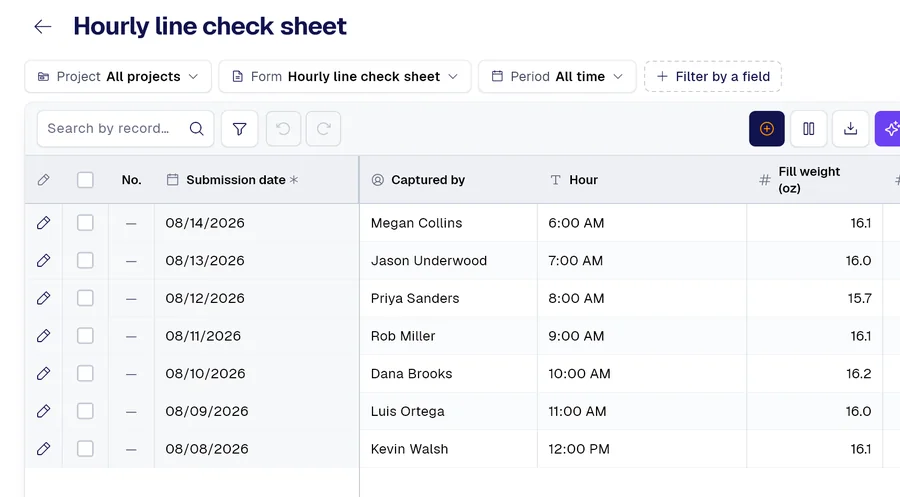Edit the 08/11/2026 record with pencil icon
The height and width of the screenshot is (497, 900).
pos(44,336)
